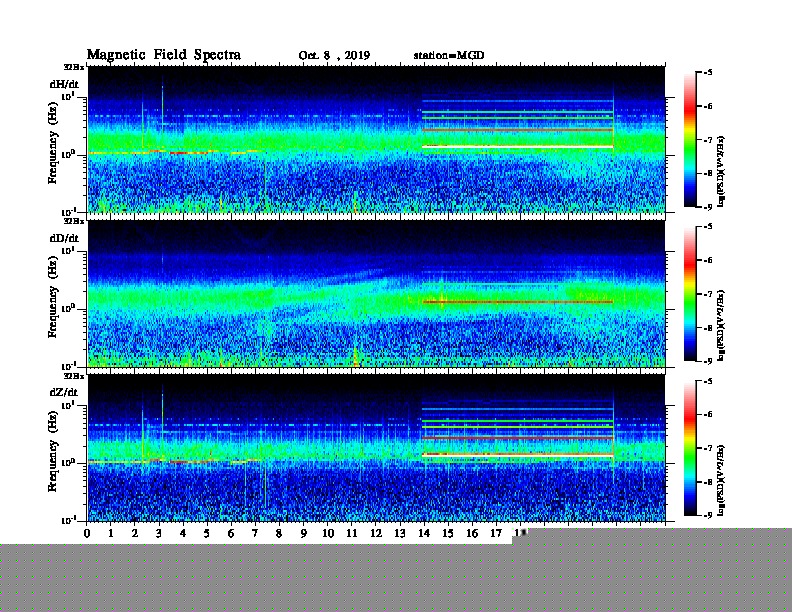Click the hour 4 tick label on time axis
Screen dimensions: 792x612
[x=183, y=533]
